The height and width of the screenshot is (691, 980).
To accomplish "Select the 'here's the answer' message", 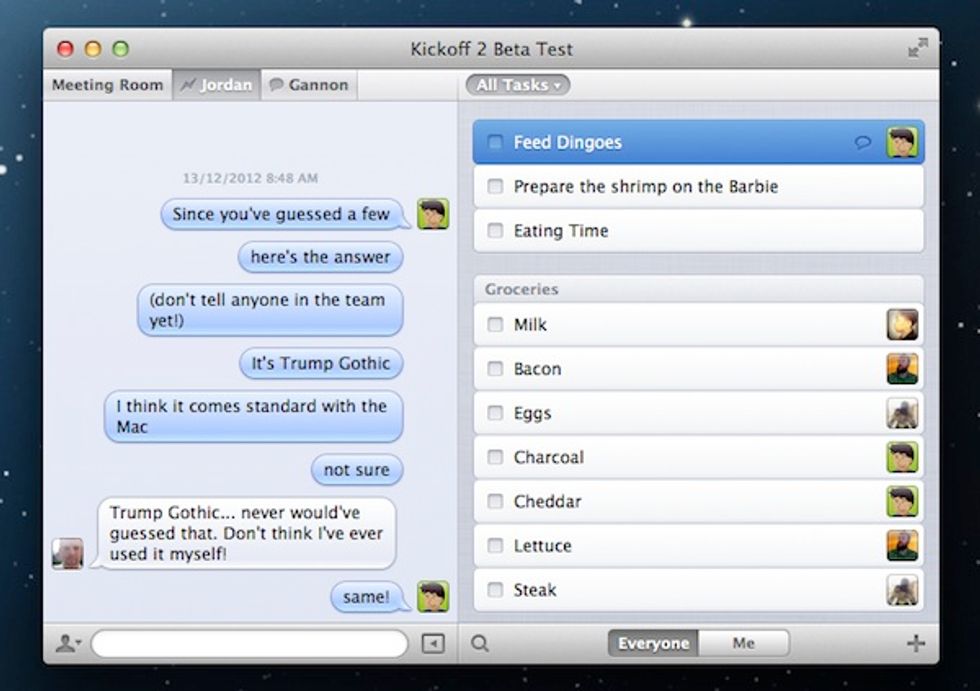I will coord(320,257).
